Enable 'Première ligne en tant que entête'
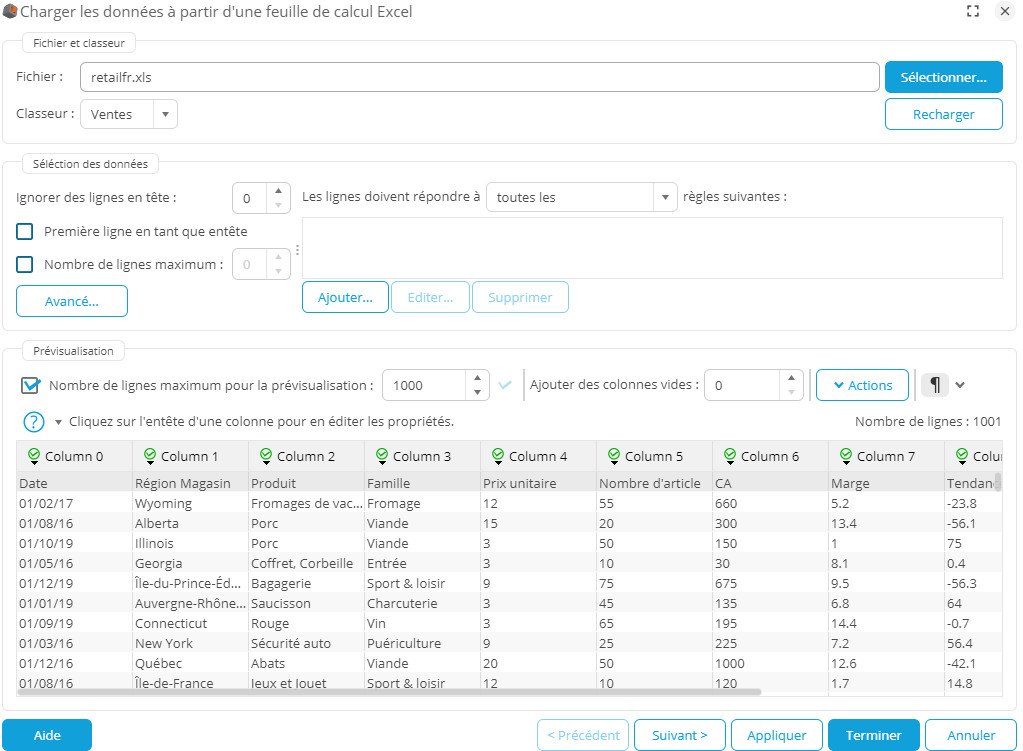 click(x=26, y=231)
